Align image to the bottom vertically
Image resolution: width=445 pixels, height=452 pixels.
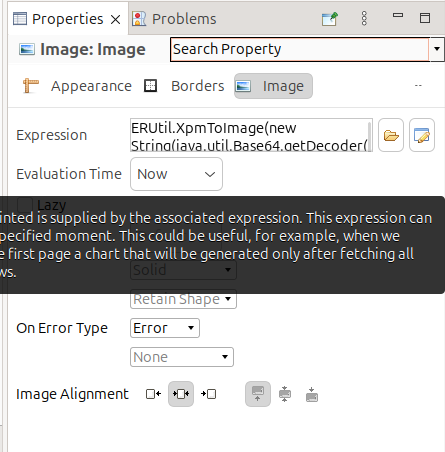coord(312,394)
